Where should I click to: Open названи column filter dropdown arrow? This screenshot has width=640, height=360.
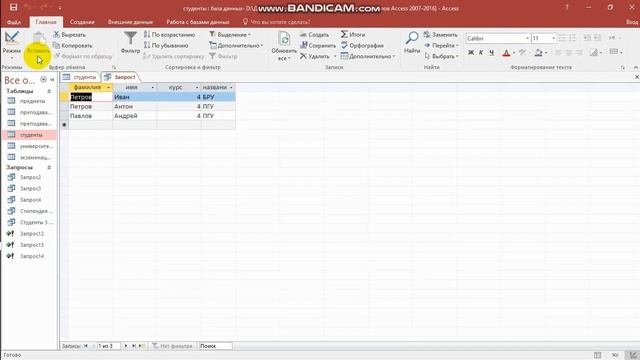click(x=231, y=87)
